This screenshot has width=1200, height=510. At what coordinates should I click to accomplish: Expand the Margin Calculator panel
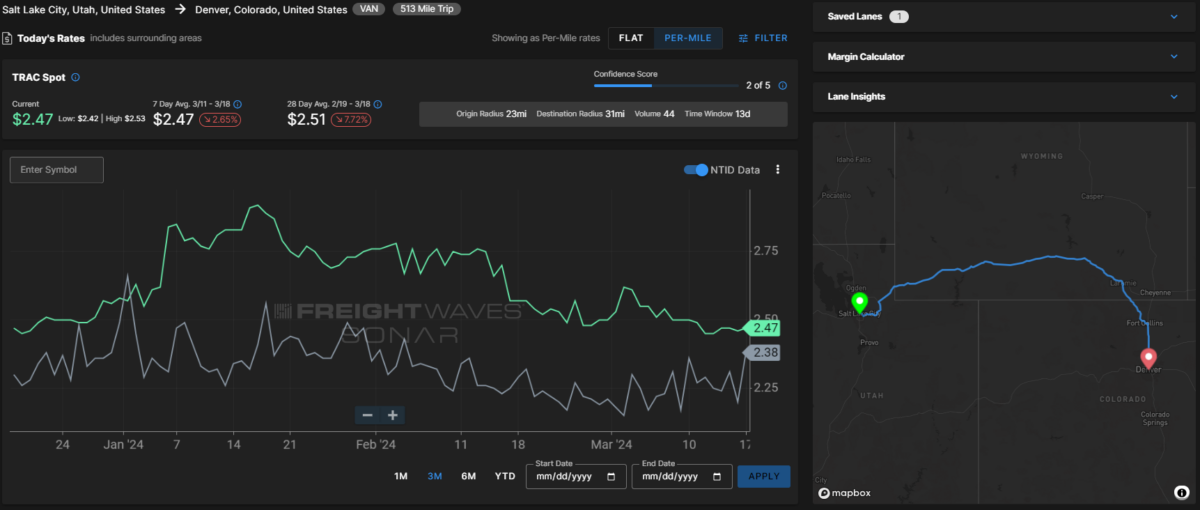(x=1005, y=56)
